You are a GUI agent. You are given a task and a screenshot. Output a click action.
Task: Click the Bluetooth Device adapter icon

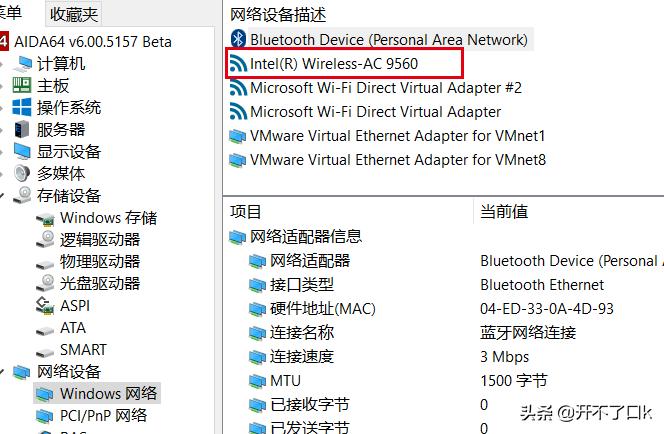pyautogui.click(x=238, y=40)
